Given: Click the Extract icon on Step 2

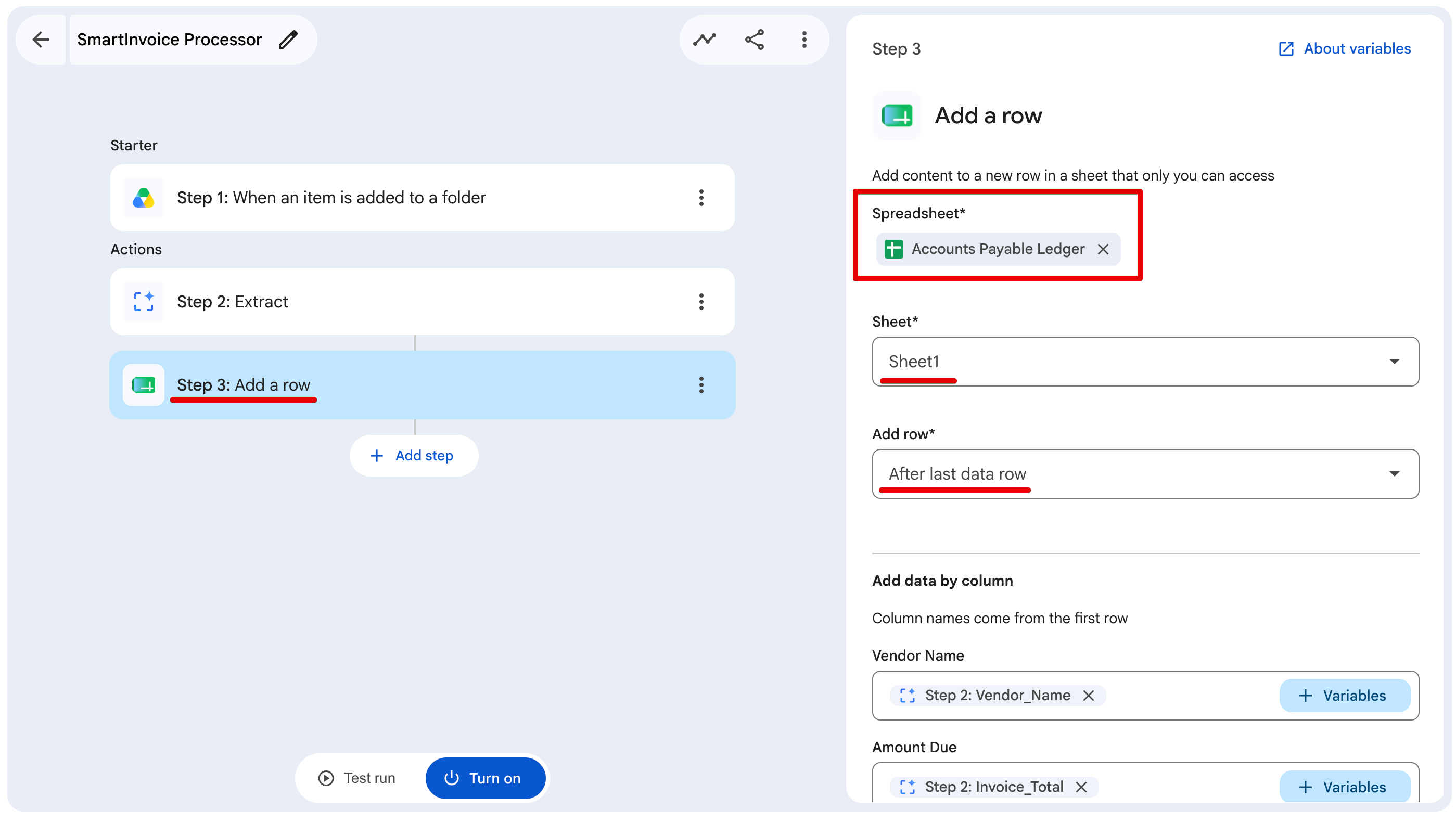Looking at the screenshot, I should 144,302.
